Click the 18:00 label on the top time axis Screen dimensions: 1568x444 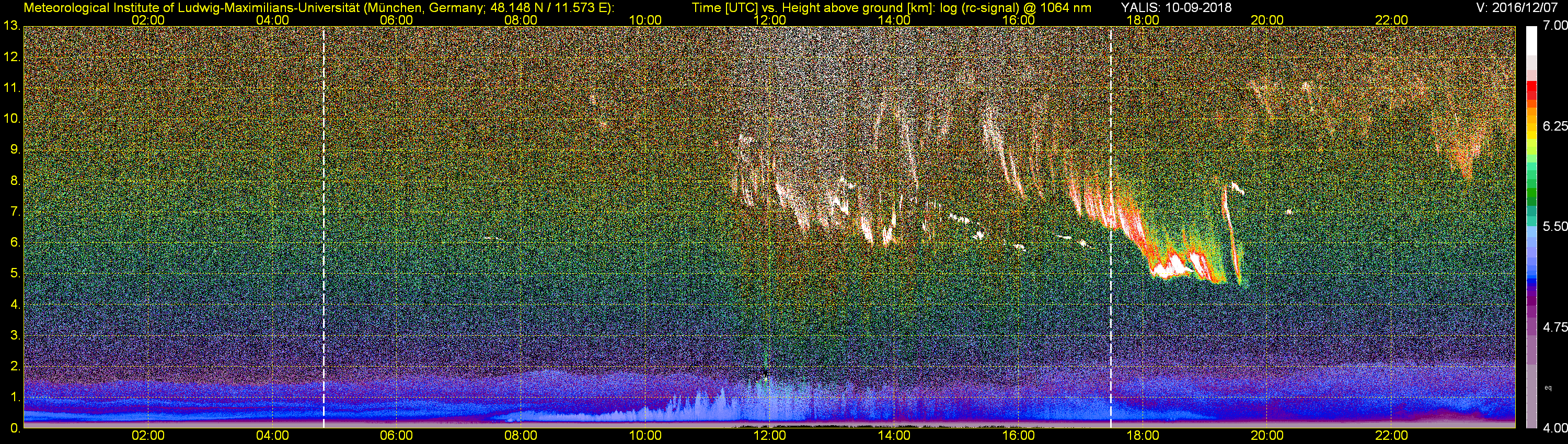pos(1143,20)
